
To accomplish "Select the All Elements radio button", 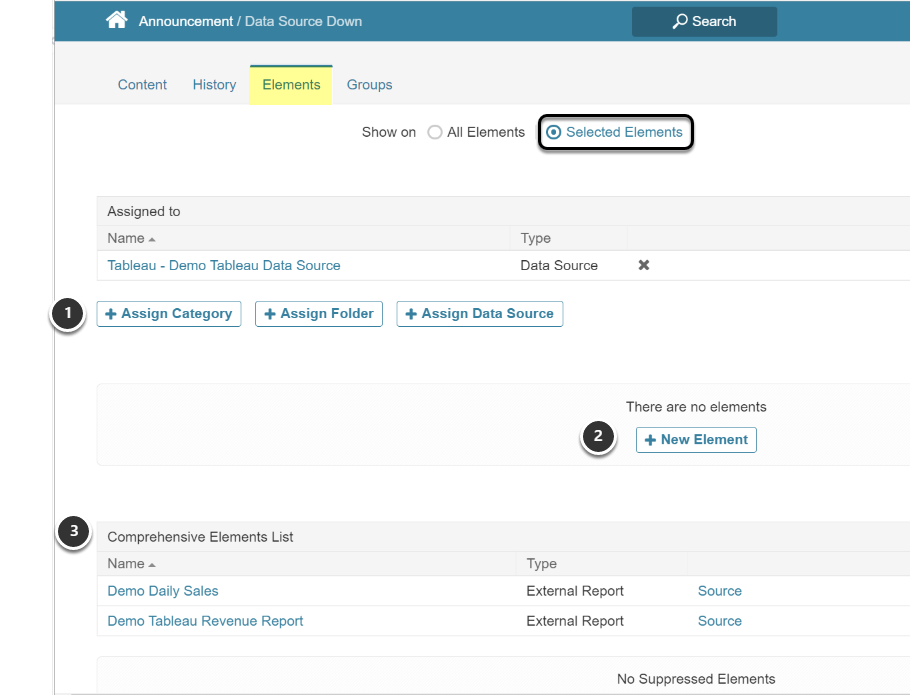I will pos(435,132).
